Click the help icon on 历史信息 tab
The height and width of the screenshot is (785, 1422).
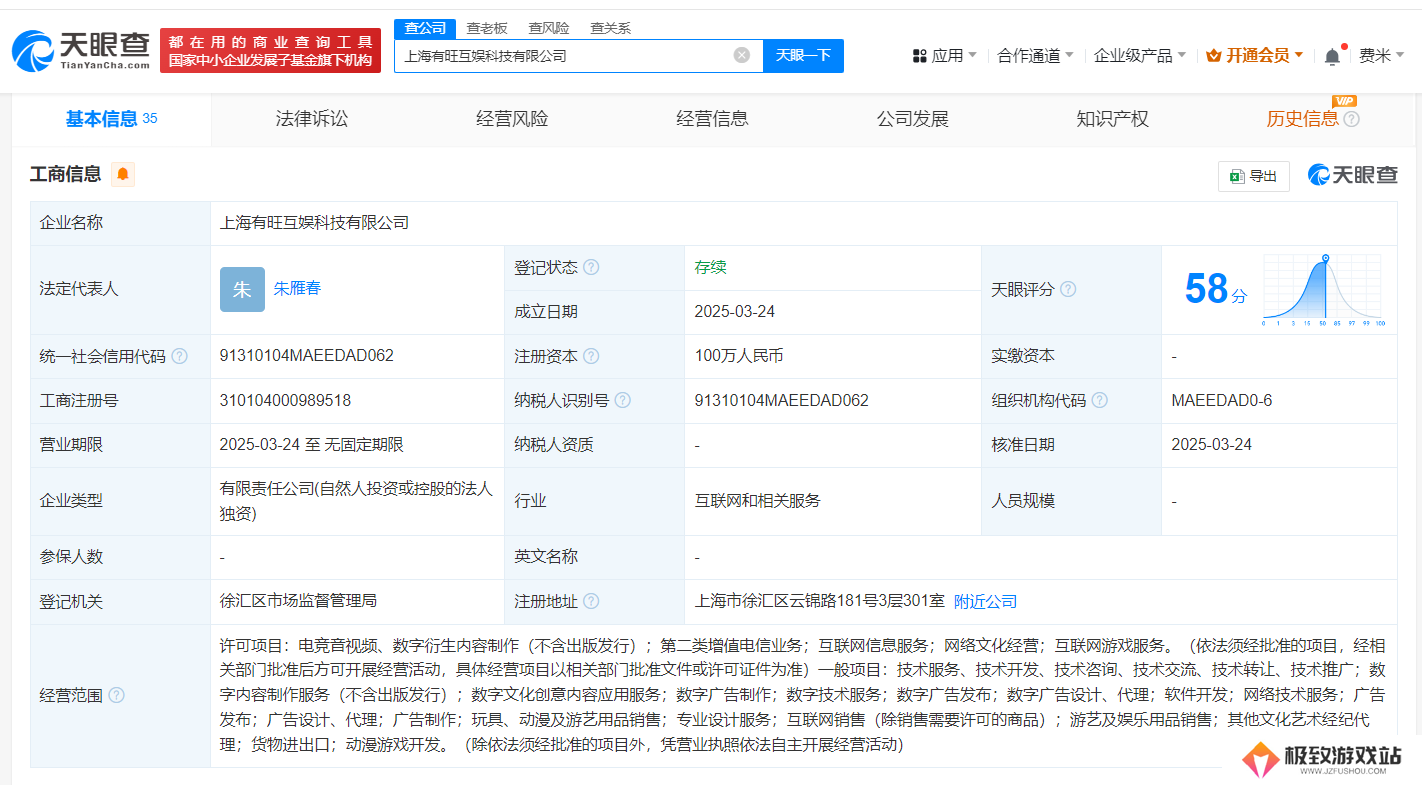[x=1352, y=119]
